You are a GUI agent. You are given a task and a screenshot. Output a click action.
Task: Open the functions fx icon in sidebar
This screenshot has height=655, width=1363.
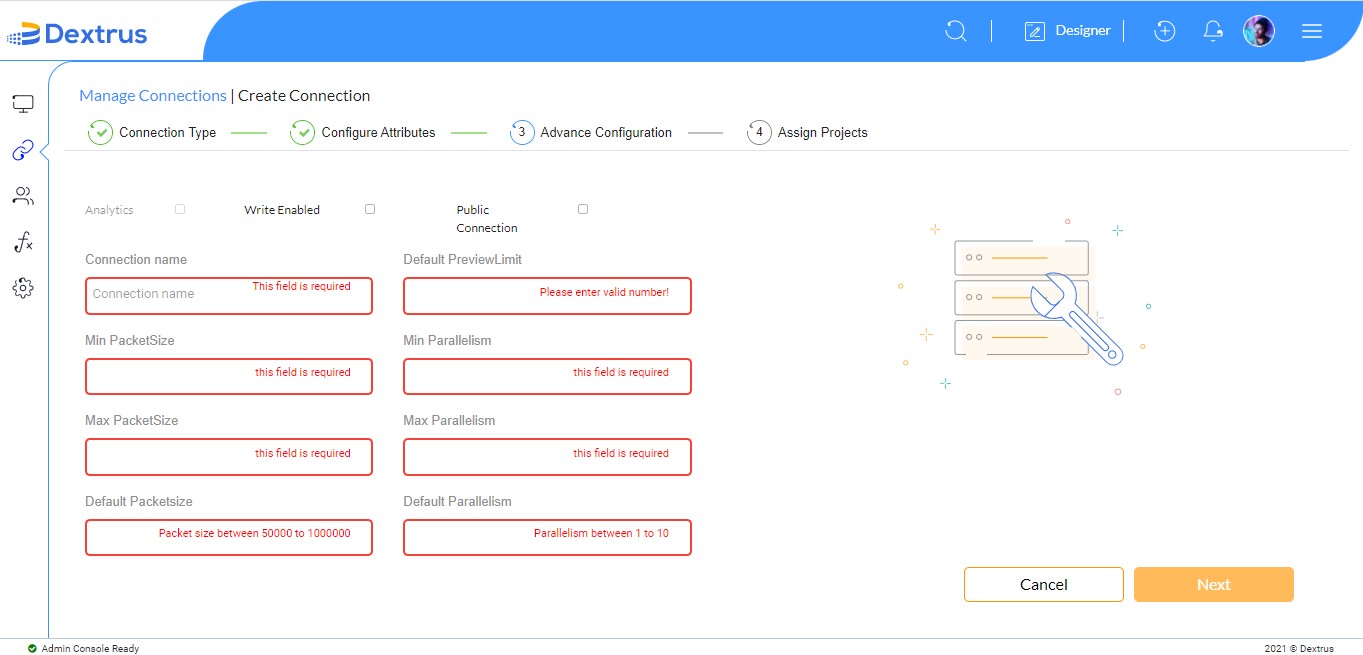[x=23, y=242]
